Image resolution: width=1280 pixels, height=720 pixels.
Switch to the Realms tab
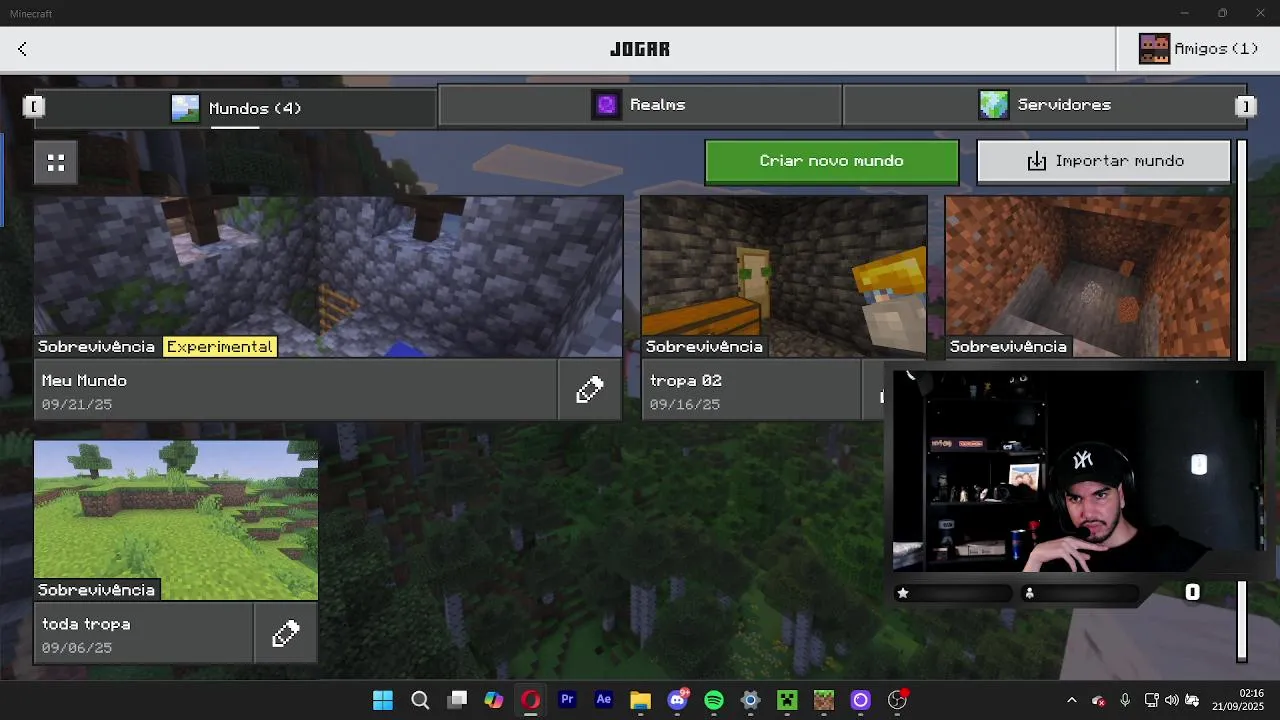(640, 105)
